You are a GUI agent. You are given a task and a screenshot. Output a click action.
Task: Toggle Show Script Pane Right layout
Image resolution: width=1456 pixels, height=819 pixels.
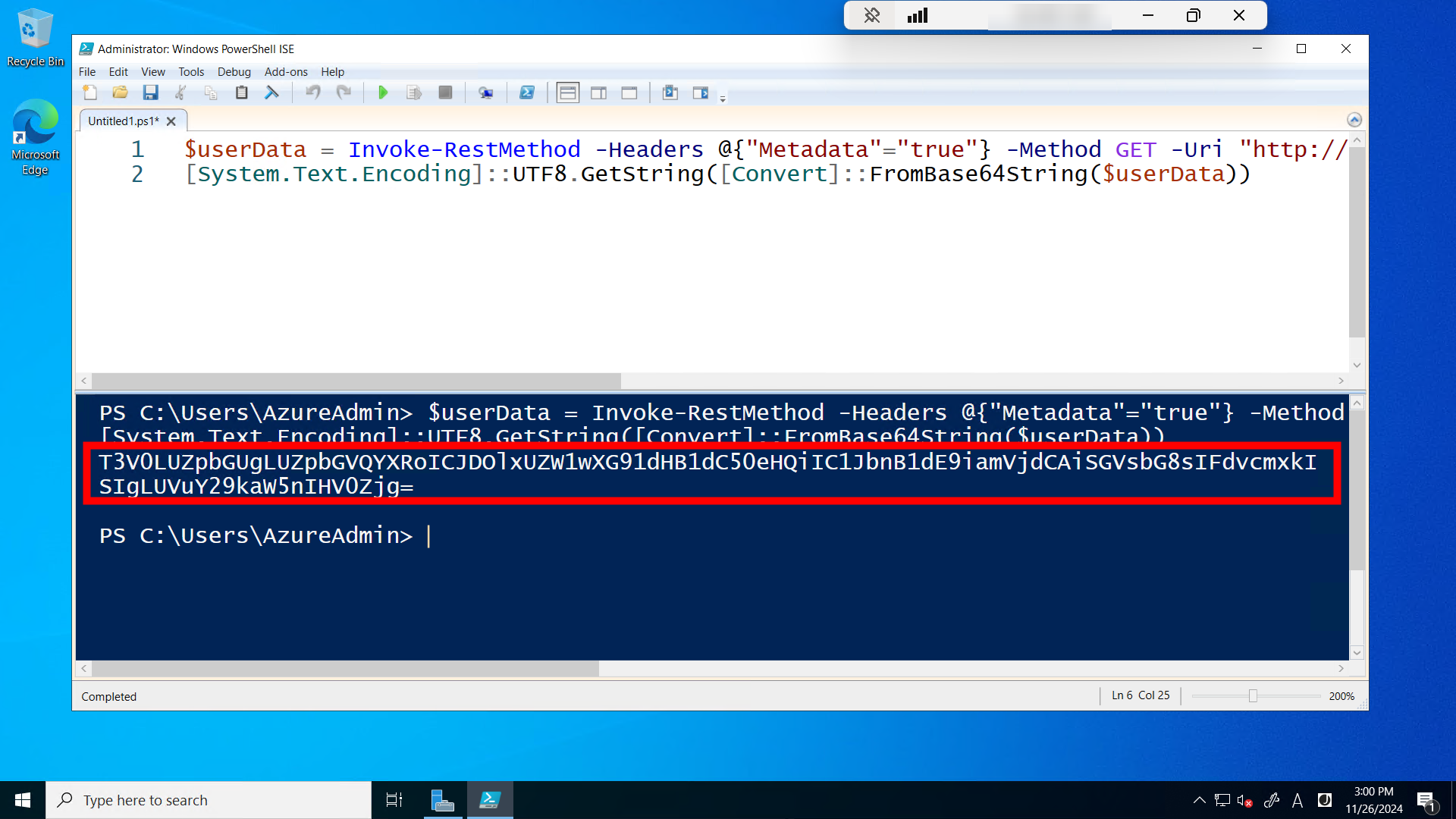click(x=598, y=93)
